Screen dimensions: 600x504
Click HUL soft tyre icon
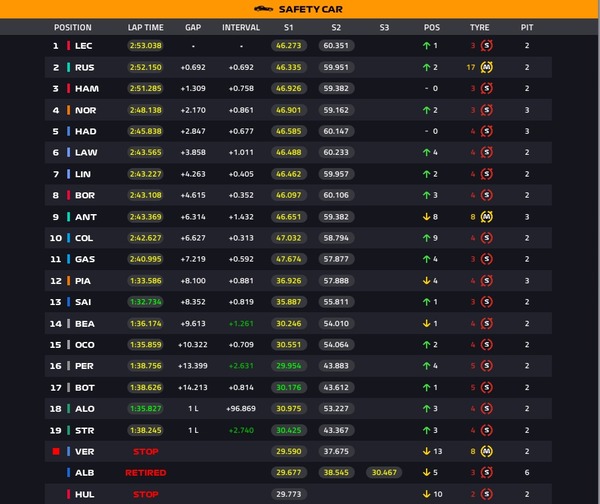486,494
